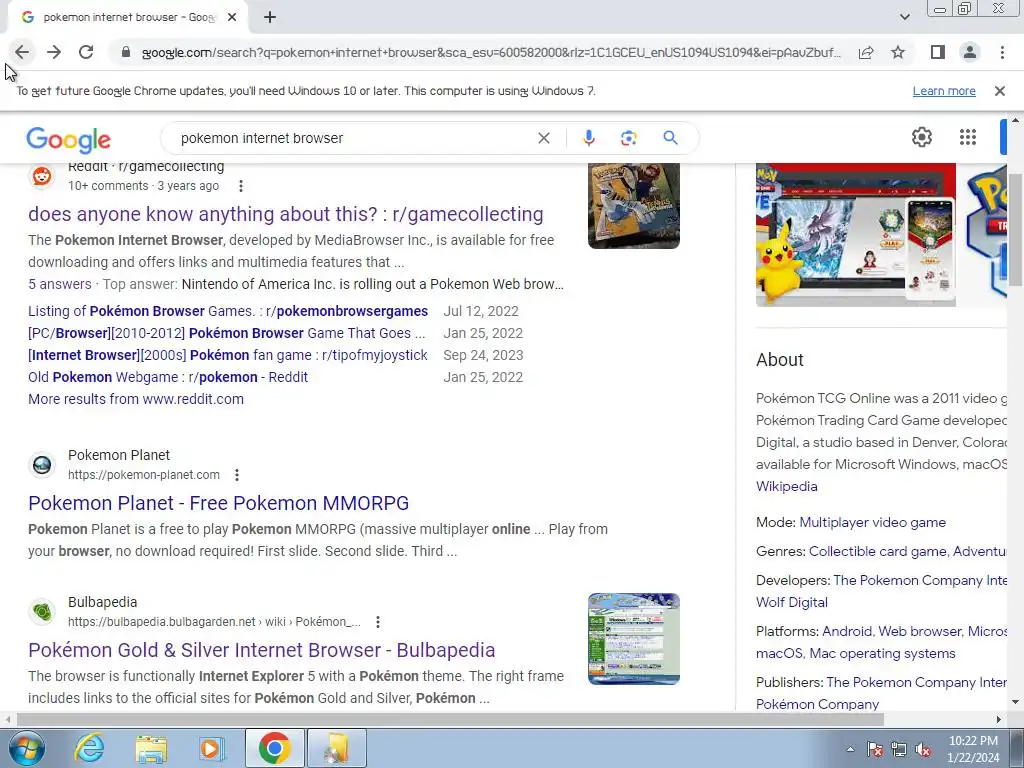Clear the search box text

click(543, 138)
